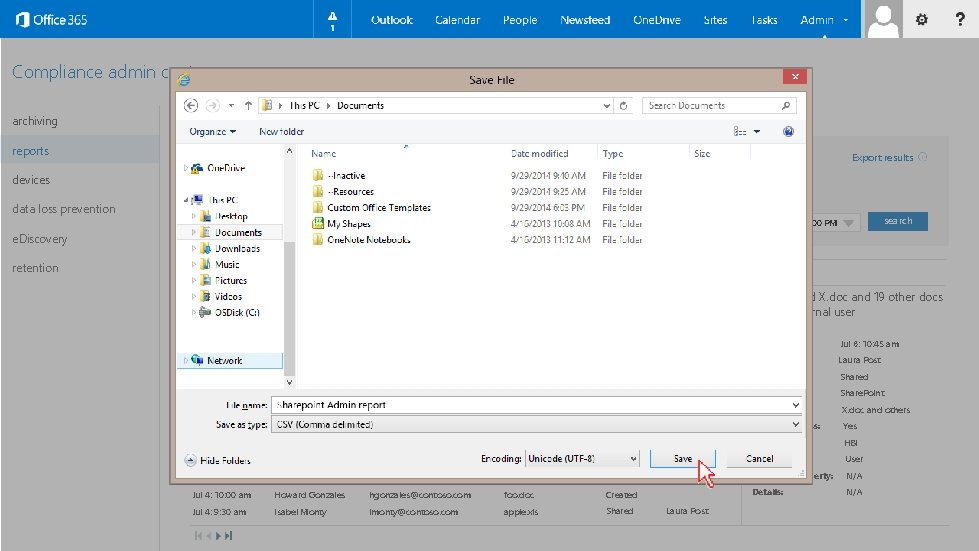This screenshot has width=979, height=551.
Task: Expand the Admin menu arrow
Action: tap(846, 20)
